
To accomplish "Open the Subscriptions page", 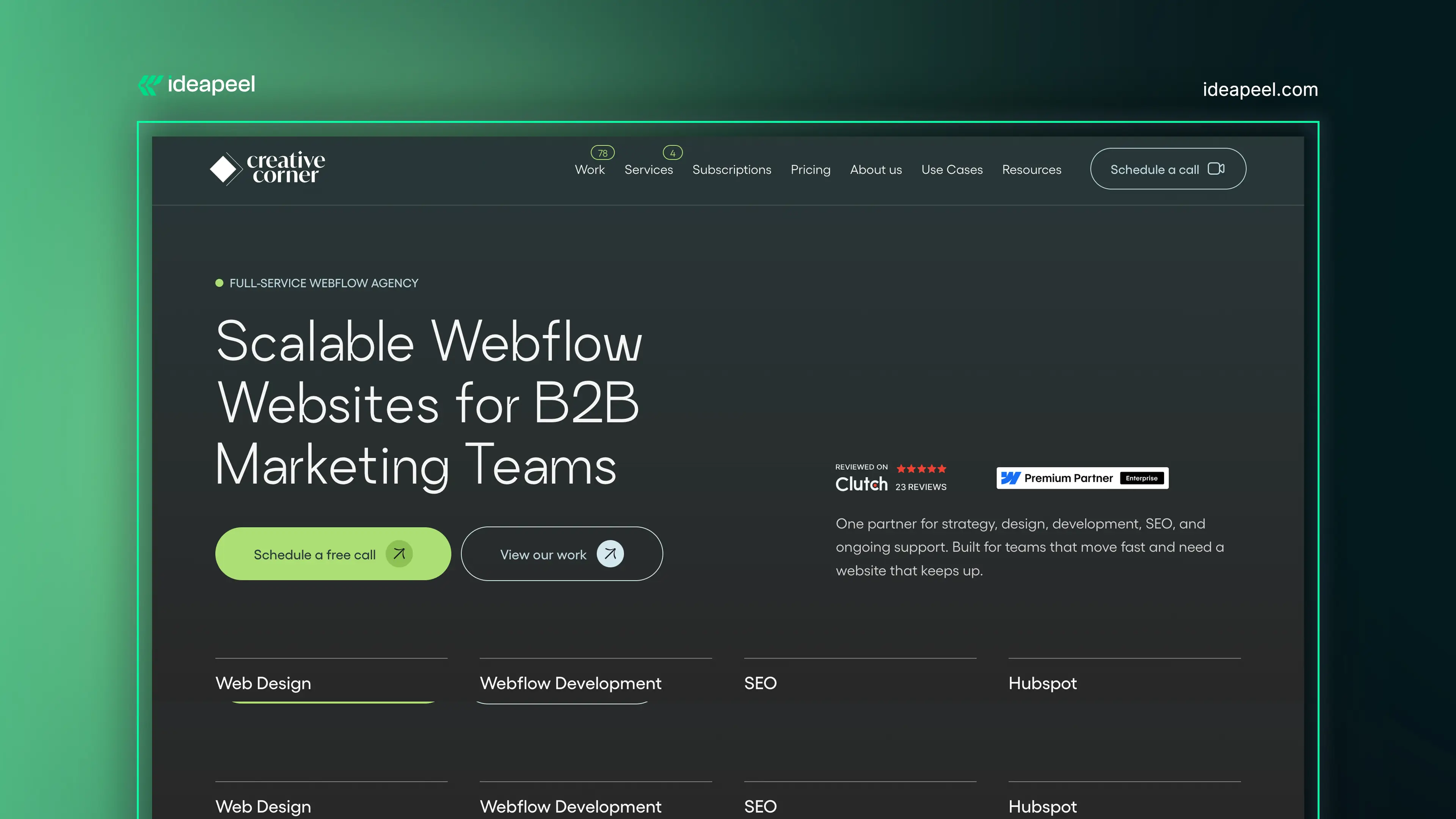I will (731, 169).
